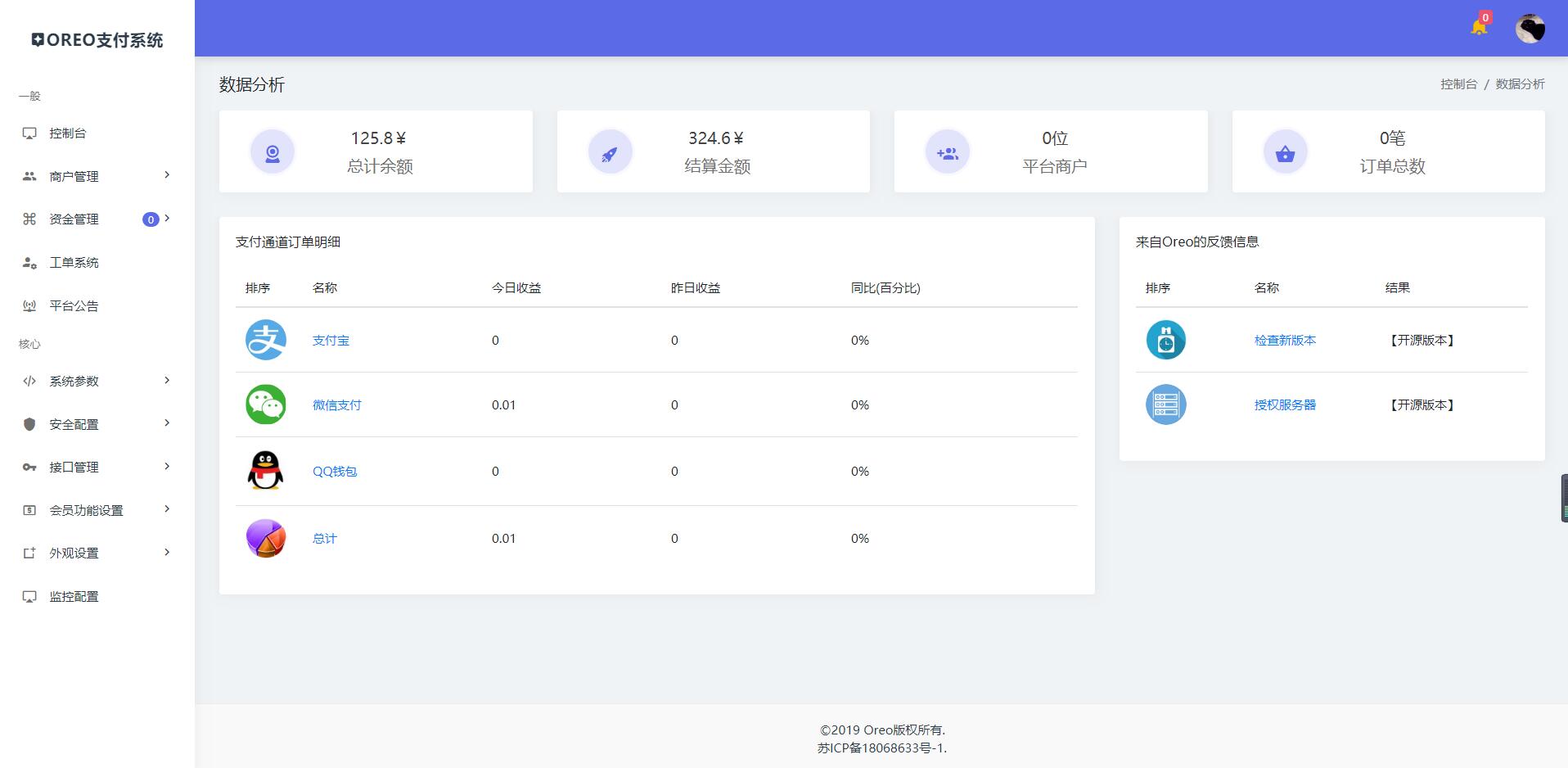Image resolution: width=1568 pixels, height=768 pixels.
Task: Open 工单系统 from the sidebar
Action: click(x=74, y=262)
